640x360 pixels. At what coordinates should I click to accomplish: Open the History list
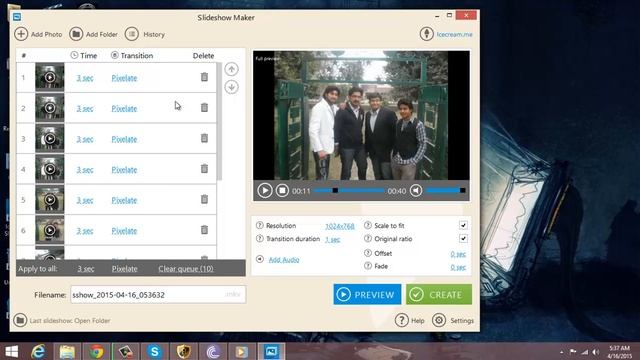tap(145, 34)
